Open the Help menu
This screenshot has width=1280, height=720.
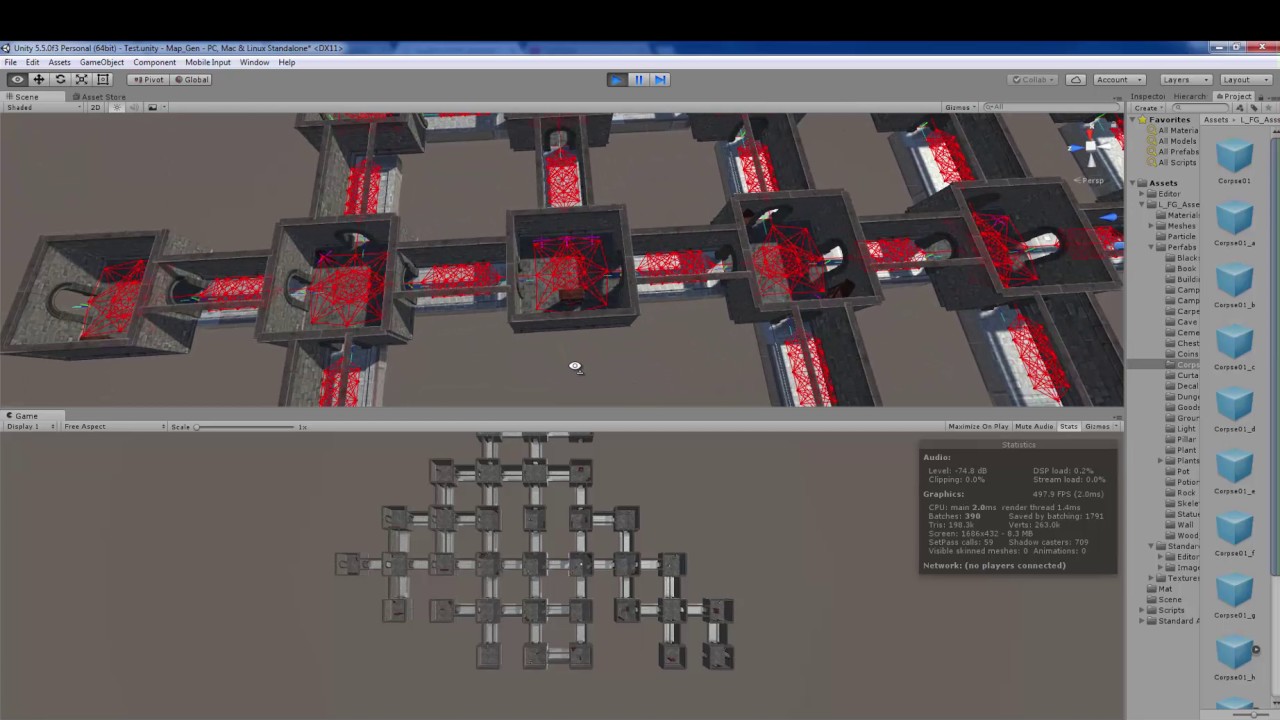pyautogui.click(x=287, y=62)
